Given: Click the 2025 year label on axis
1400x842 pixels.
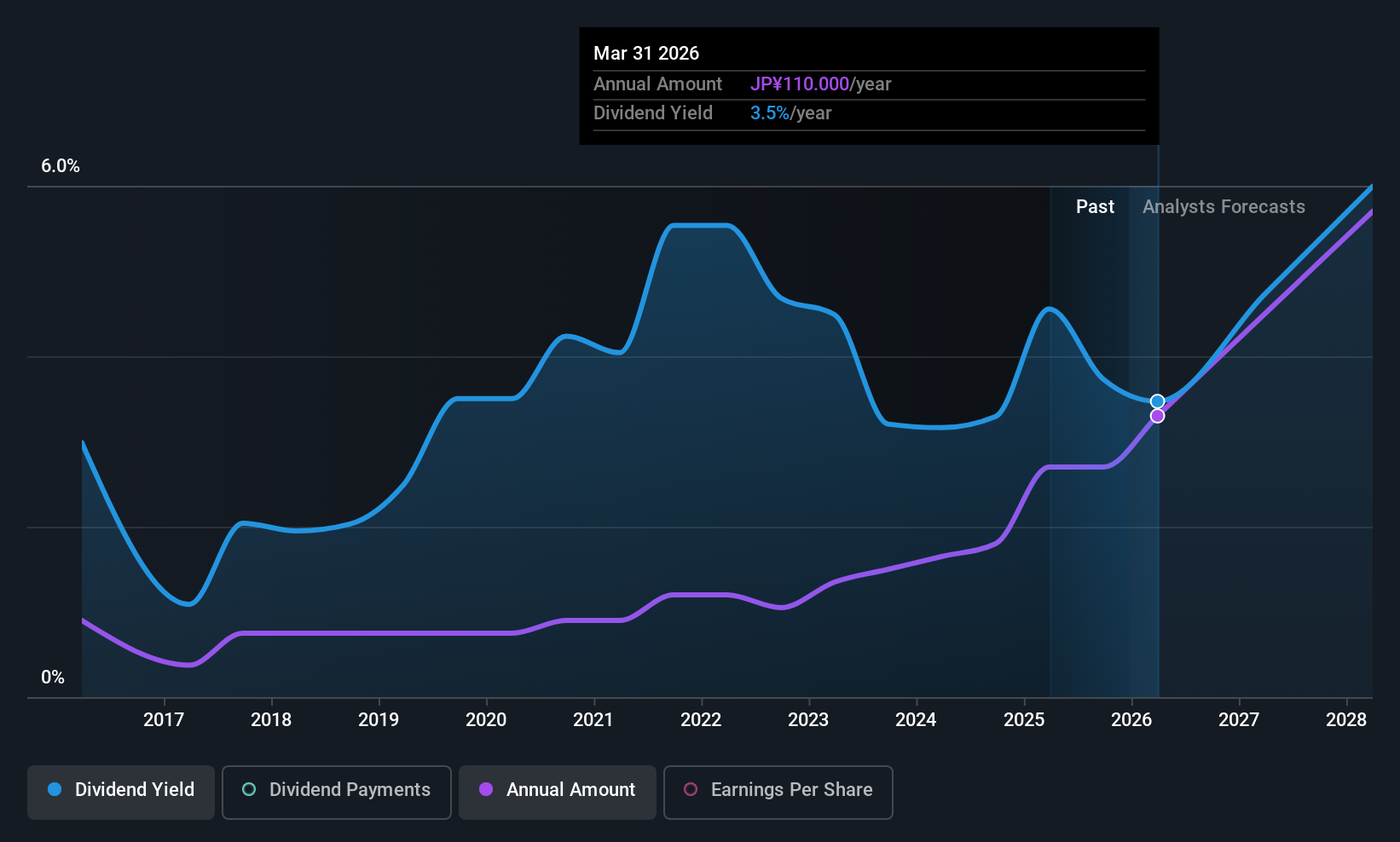Looking at the screenshot, I should click(x=1024, y=719).
